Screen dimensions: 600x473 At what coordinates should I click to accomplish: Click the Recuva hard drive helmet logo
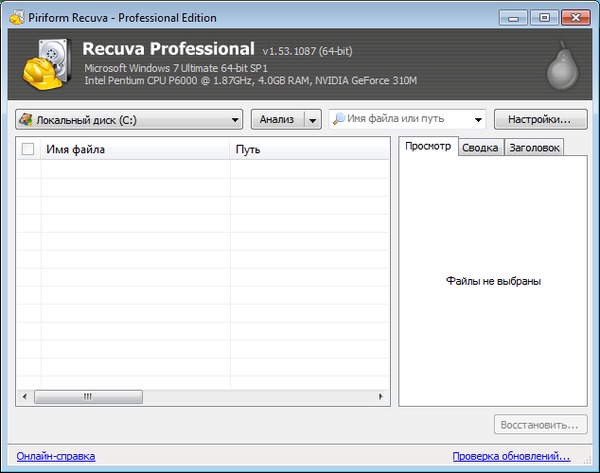[44, 65]
